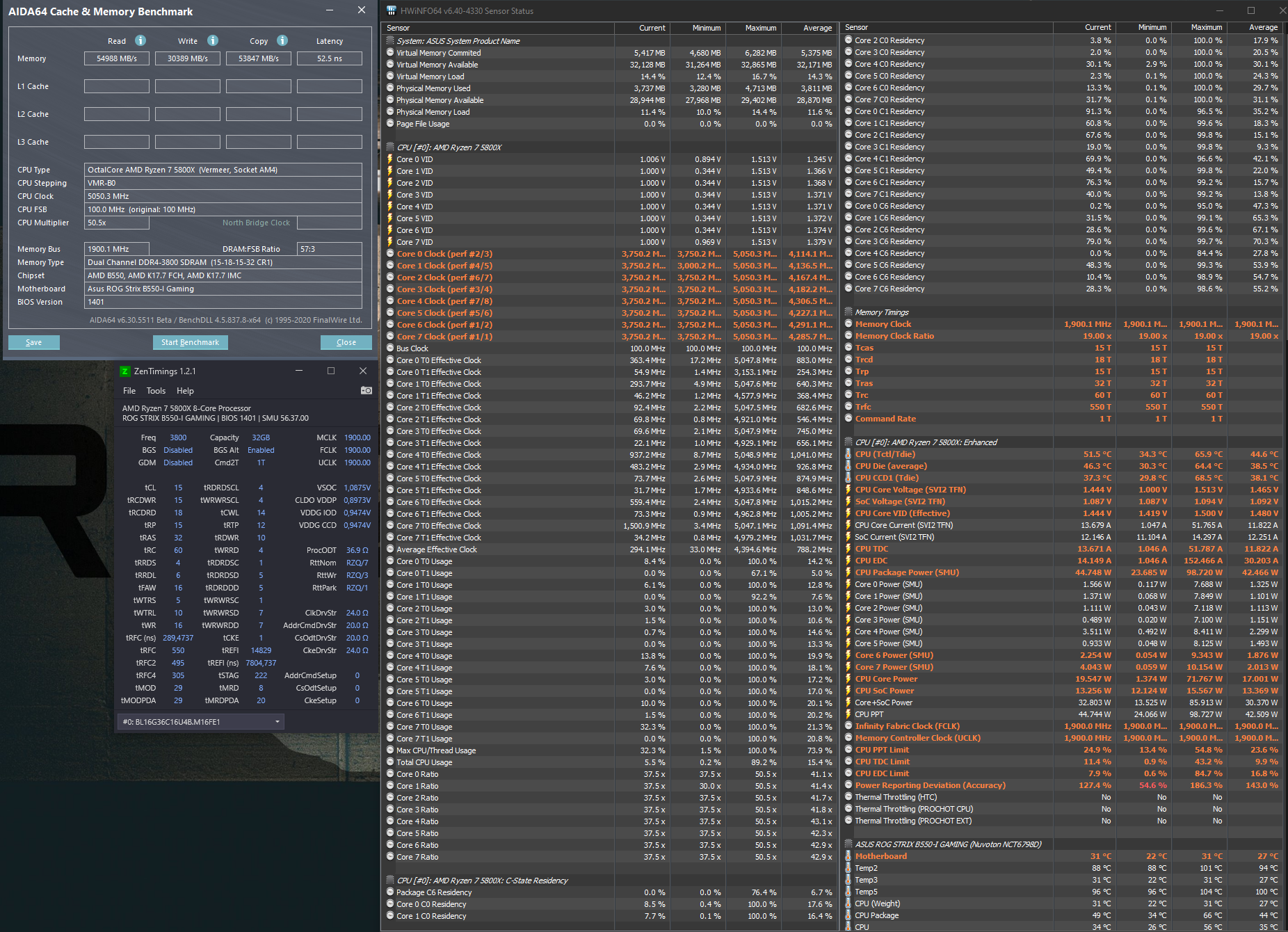Click the Current column header in left panel
Image resolution: width=1288 pixels, height=932 pixels.
[641, 28]
